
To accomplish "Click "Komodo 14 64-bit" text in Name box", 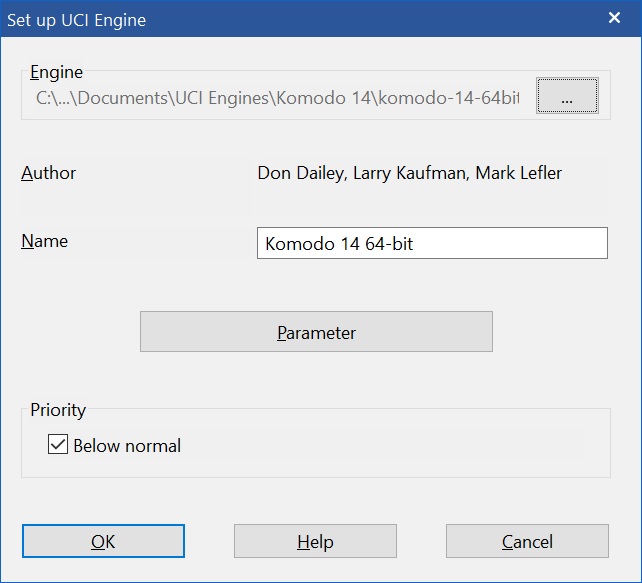I will (x=337, y=243).
